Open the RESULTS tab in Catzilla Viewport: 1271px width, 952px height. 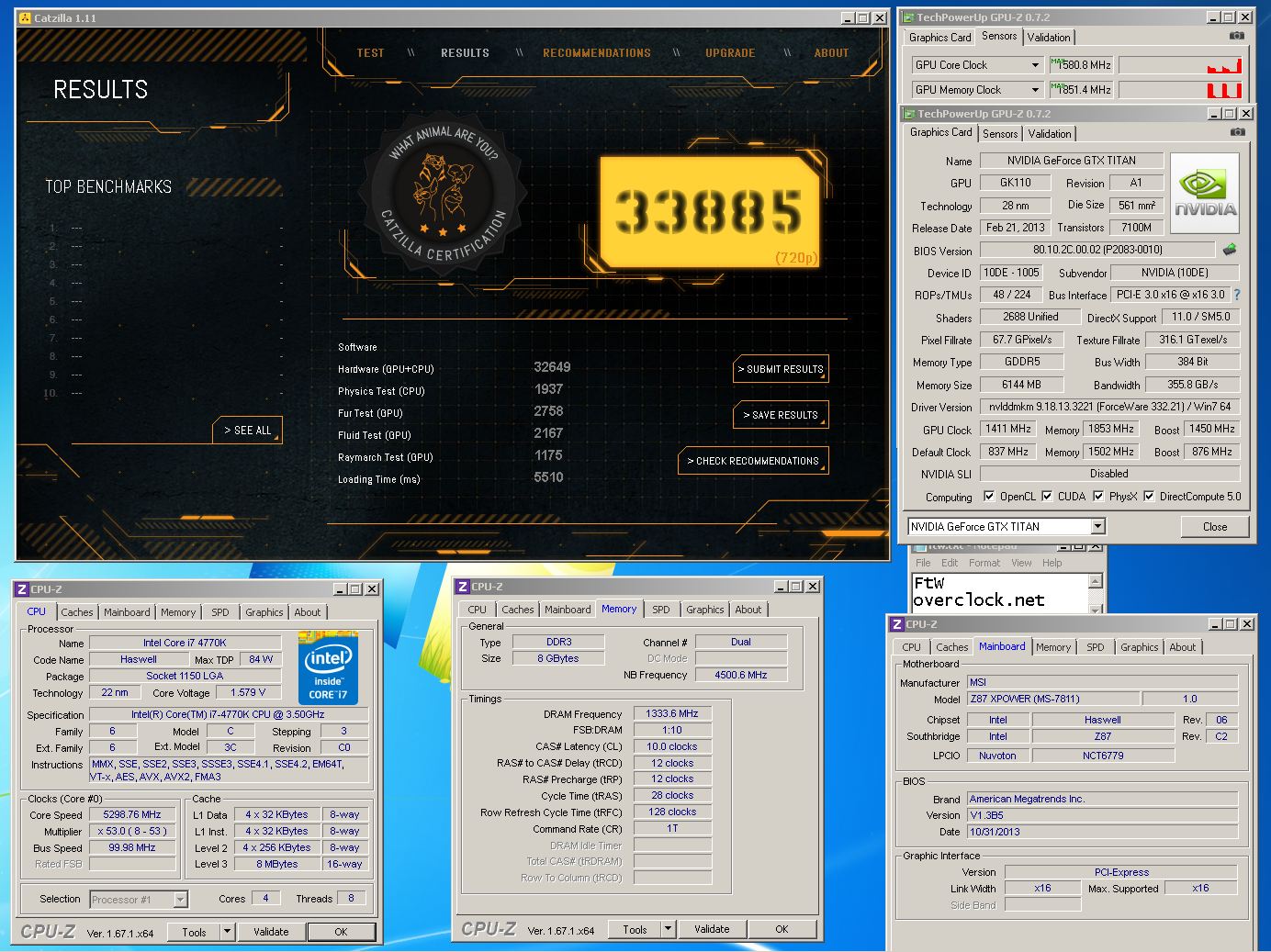pyautogui.click(x=465, y=53)
